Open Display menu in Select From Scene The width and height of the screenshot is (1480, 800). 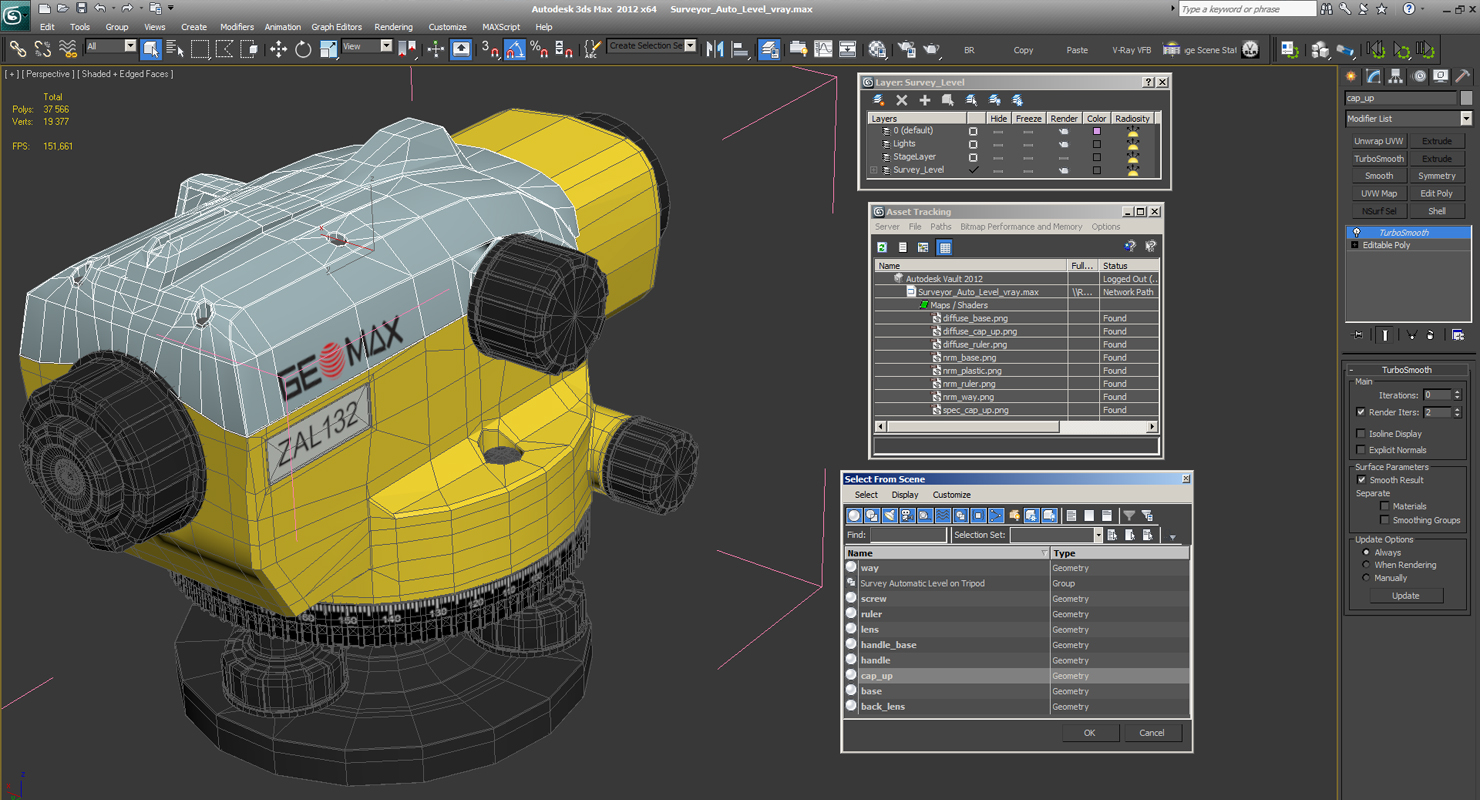(x=905, y=495)
